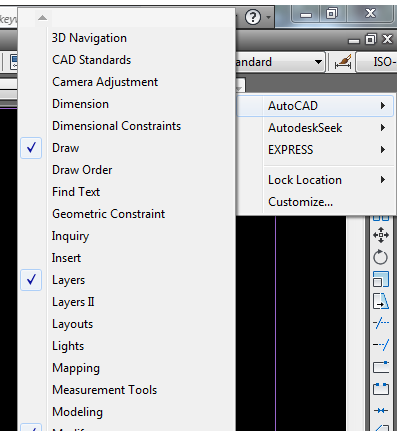This screenshot has width=399, height=431.
Task: Open the Help dropdown arrow
Action: [x=269, y=17]
